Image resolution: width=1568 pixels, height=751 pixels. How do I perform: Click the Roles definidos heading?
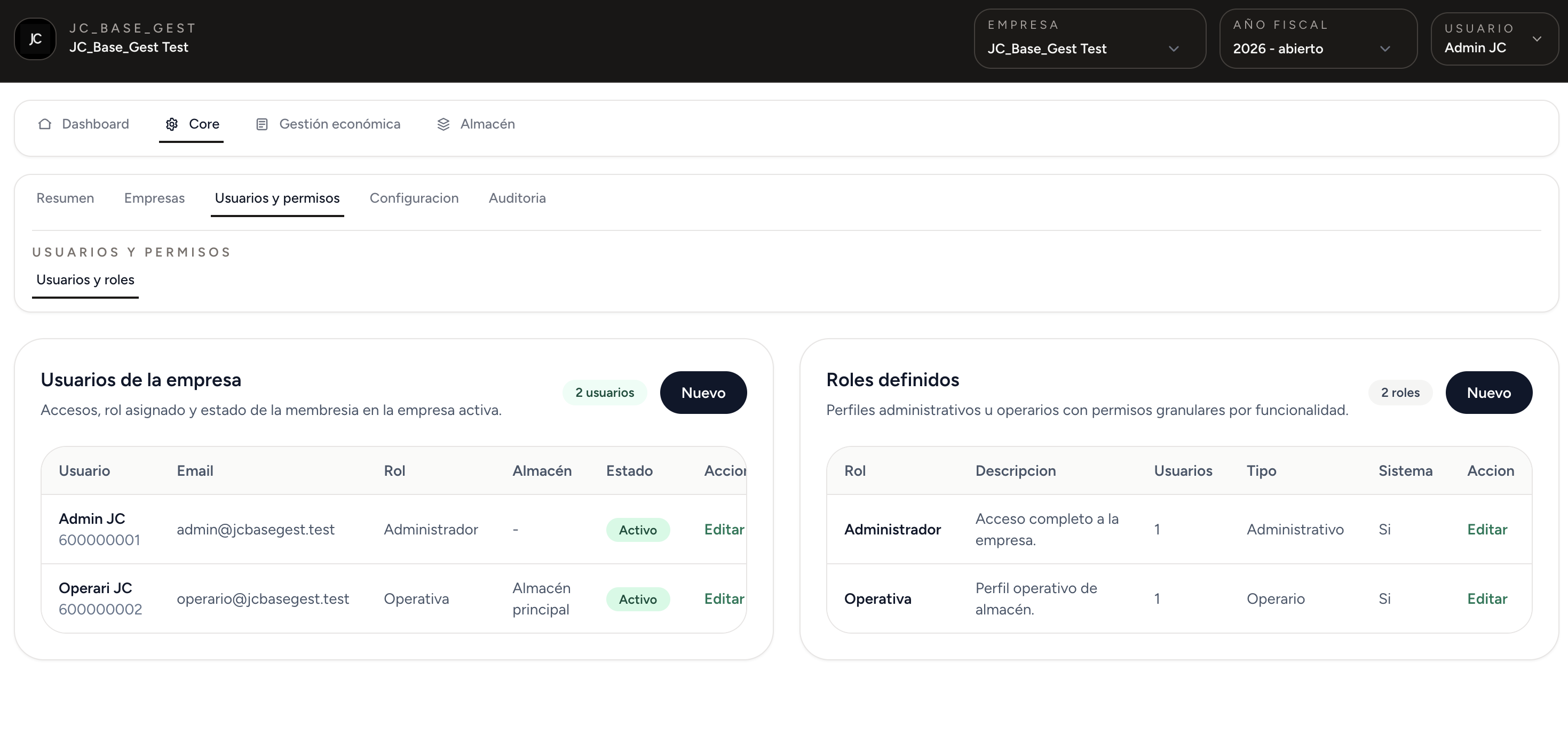(x=892, y=379)
